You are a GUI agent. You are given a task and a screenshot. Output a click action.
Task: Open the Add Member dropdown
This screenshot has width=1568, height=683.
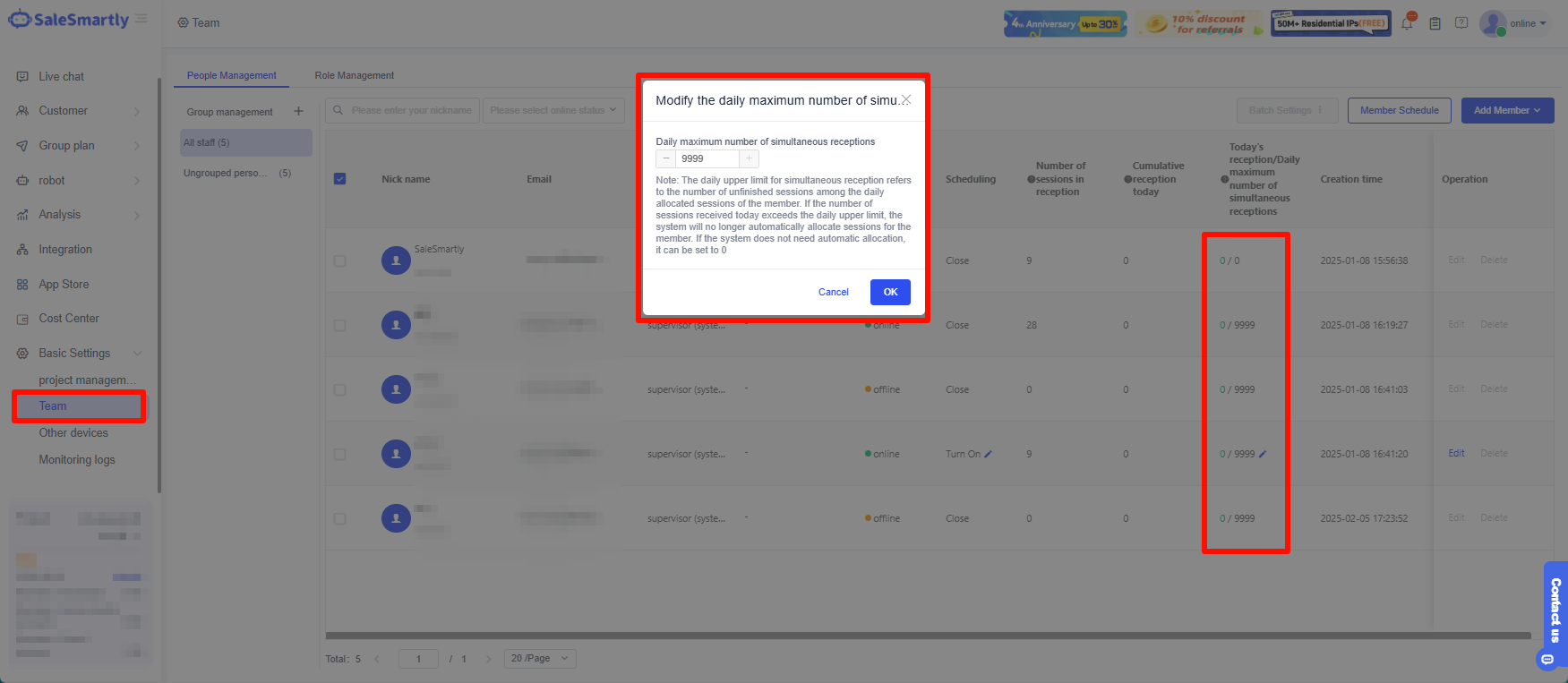[x=1507, y=110]
